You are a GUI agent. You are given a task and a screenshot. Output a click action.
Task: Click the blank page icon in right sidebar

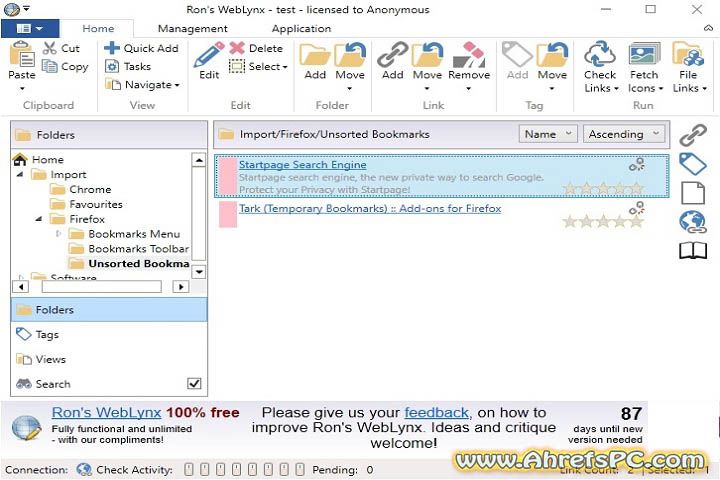click(692, 192)
